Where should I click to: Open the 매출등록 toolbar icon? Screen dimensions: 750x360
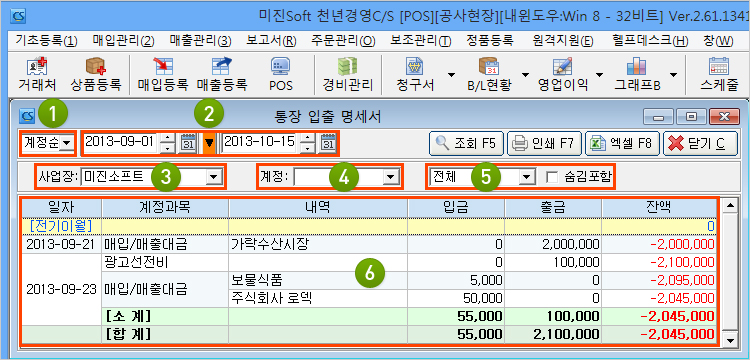(x=221, y=75)
